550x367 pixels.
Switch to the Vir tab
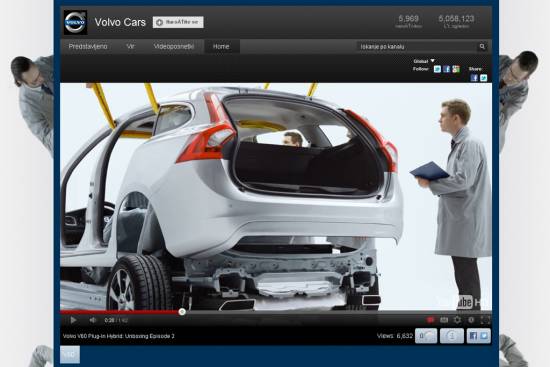pos(130,46)
